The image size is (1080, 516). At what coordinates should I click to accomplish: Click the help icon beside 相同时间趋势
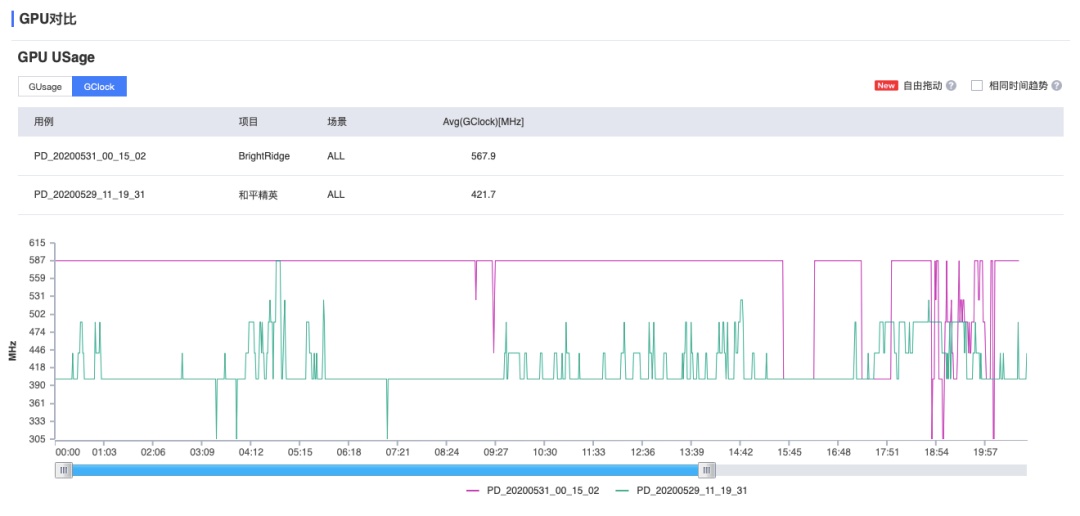(1057, 86)
